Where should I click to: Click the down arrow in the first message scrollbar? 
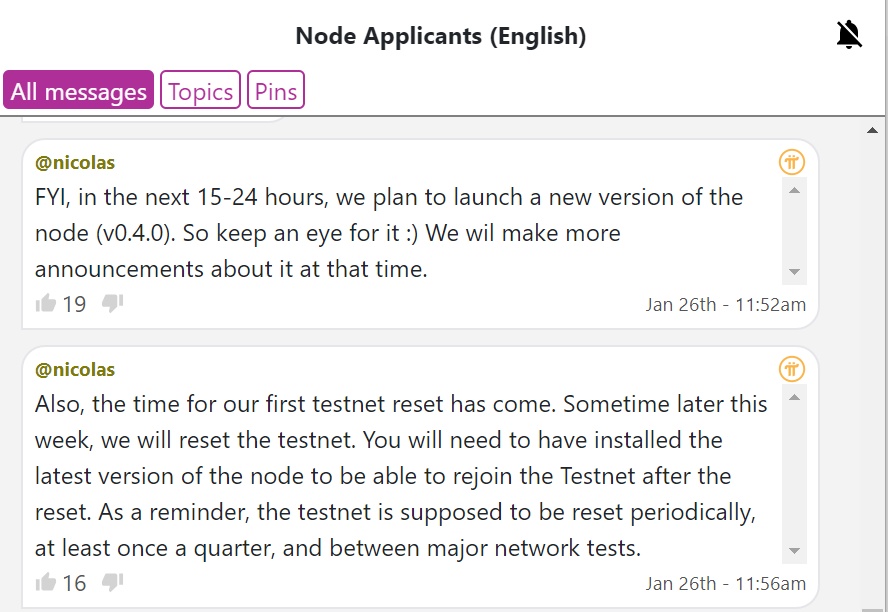click(795, 272)
